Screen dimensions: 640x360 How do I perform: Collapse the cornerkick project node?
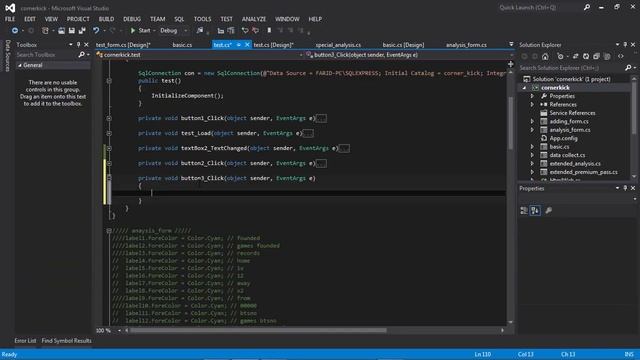[524, 88]
